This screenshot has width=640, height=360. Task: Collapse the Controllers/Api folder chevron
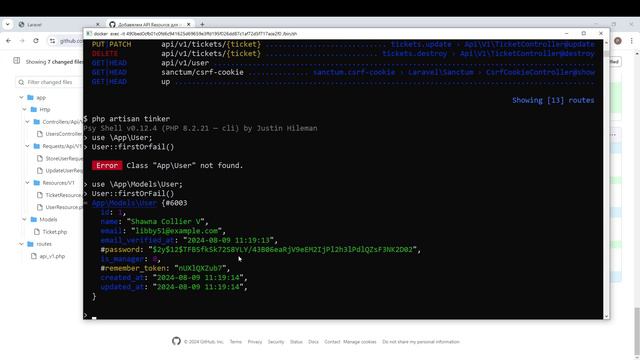[x=27, y=122]
